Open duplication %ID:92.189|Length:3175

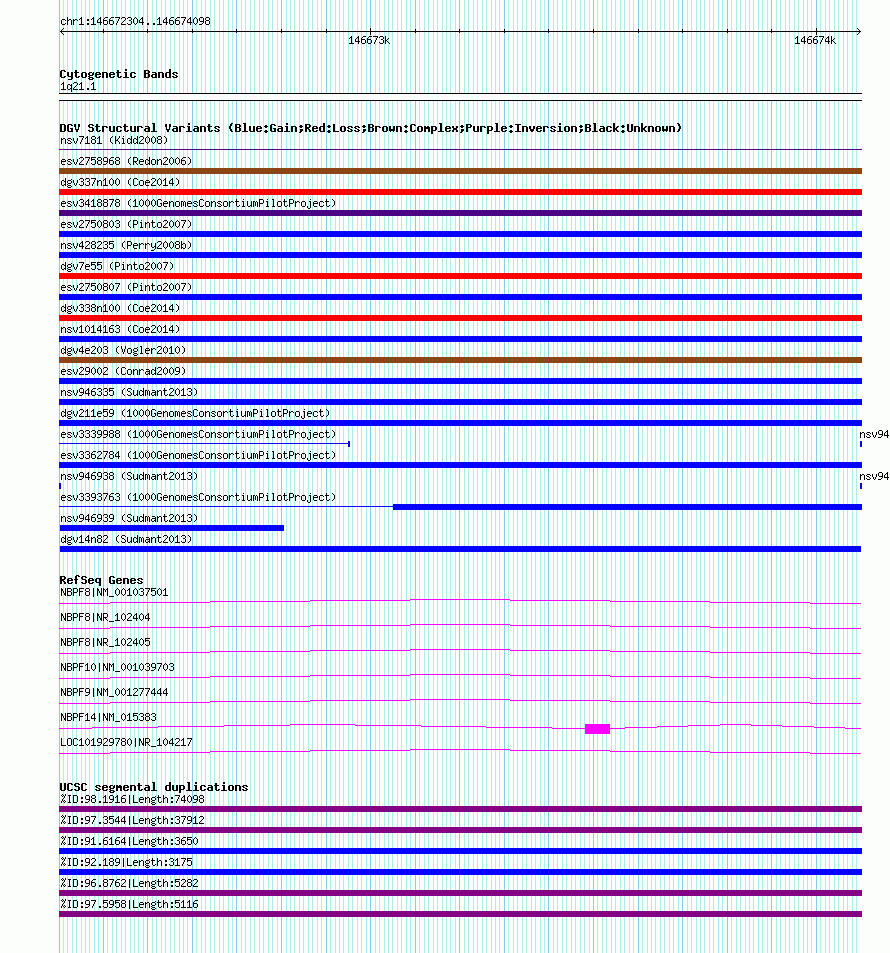[126, 862]
